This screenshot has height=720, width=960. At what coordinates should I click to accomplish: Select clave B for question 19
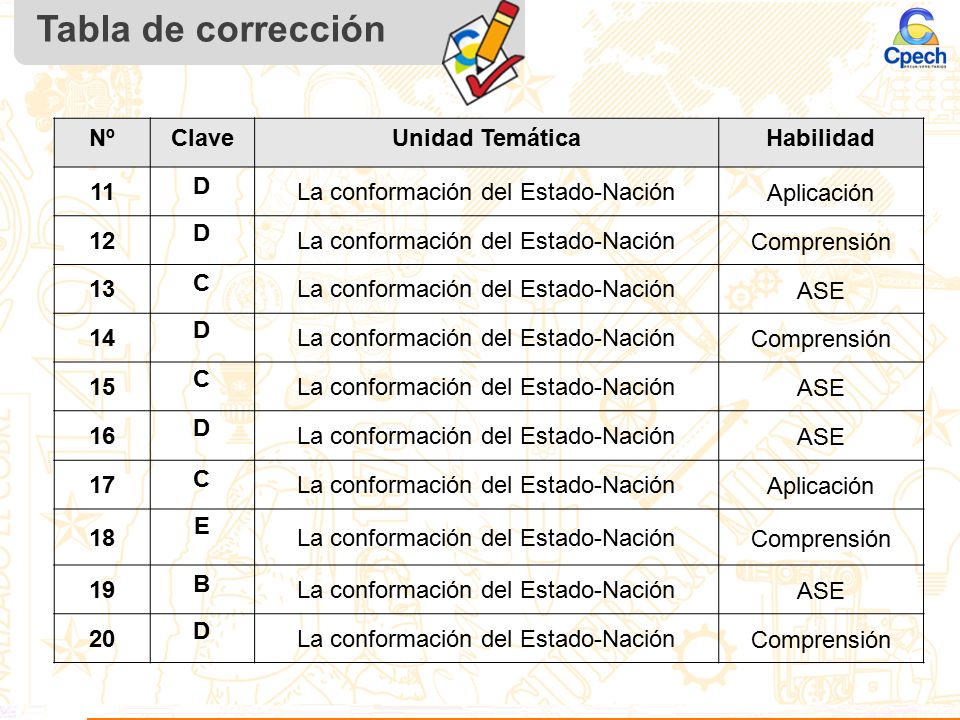tap(201, 584)
